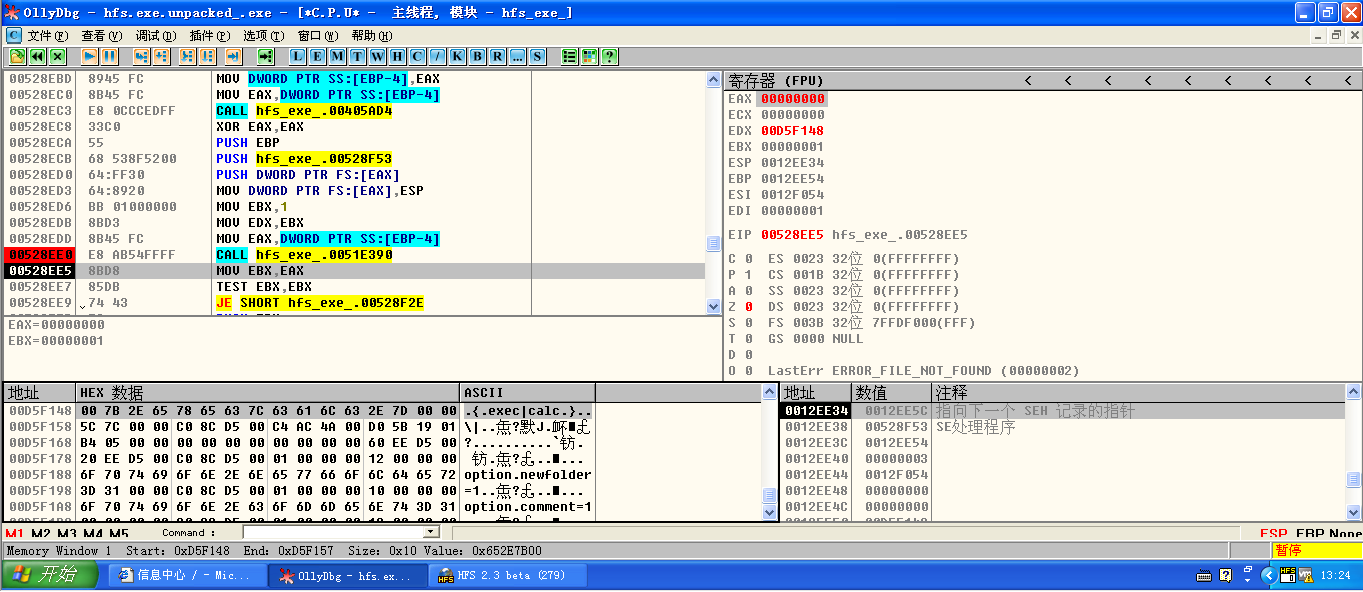Image resolution: width=1363 pixels, height=592 pixels.
Task: Open the Call stack K window button
Action: [457, 56]
